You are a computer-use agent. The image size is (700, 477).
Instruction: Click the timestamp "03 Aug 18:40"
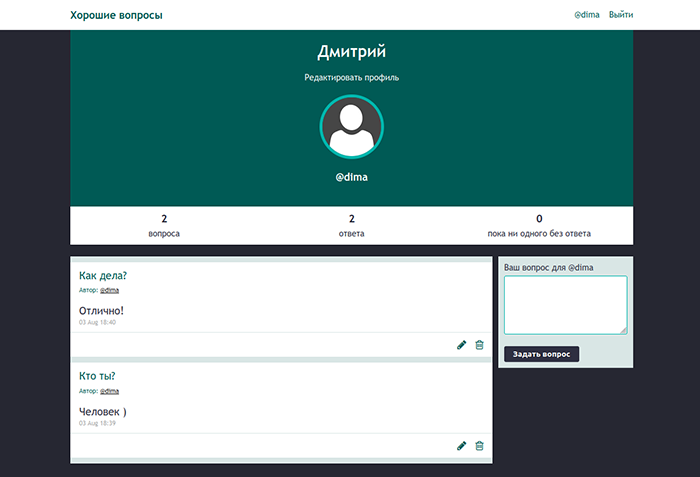click(97, 322)
